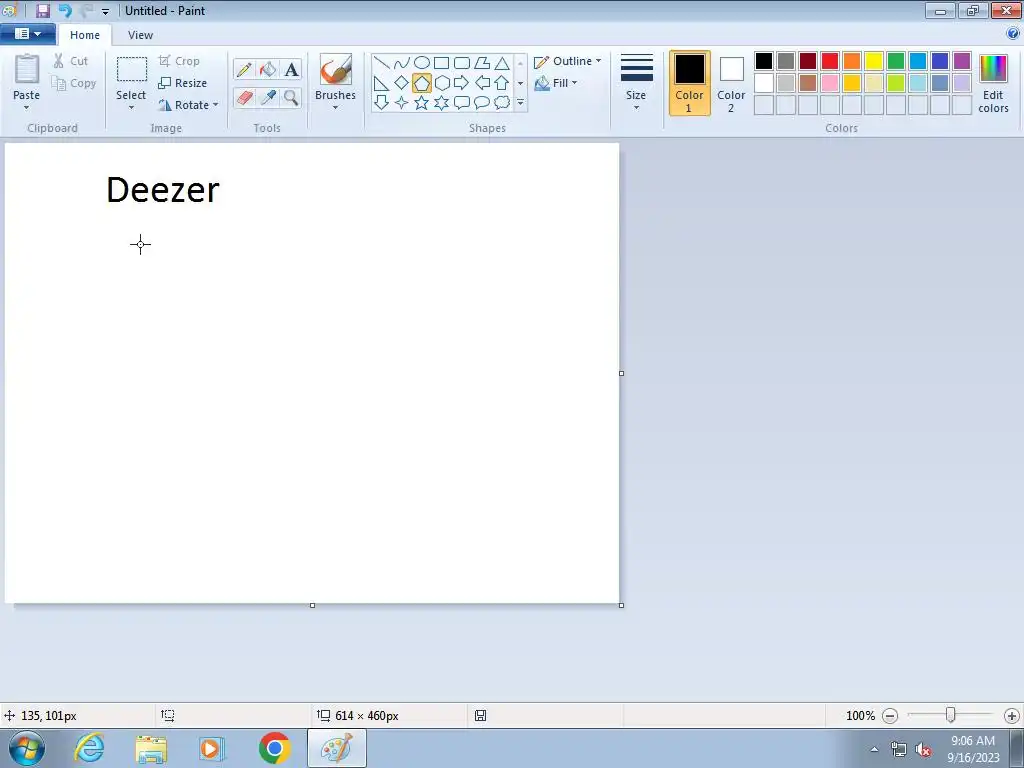This screenshot has height=768, width=1024.
Task: Select the Pencil tool
Action: point(244,69)
